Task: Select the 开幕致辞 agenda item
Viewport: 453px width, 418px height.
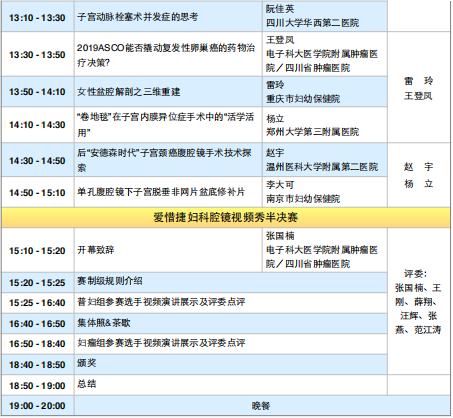Action: (96, 250)
